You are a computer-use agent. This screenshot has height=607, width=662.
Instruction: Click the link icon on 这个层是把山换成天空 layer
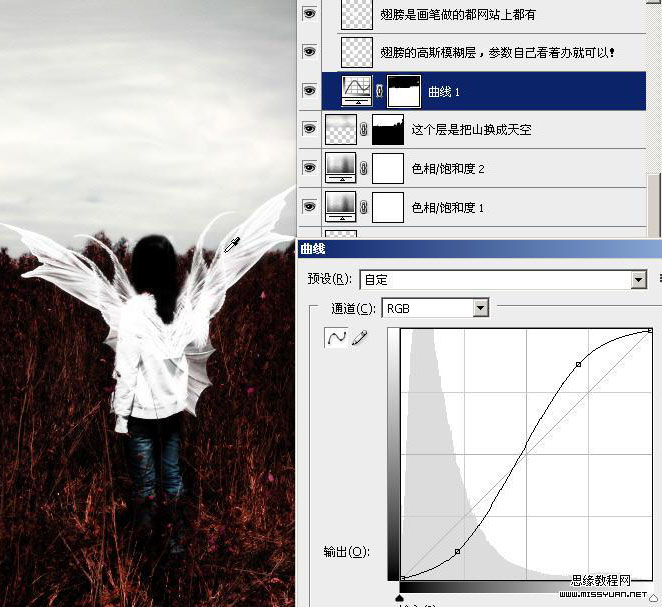(x=364, y=129)
